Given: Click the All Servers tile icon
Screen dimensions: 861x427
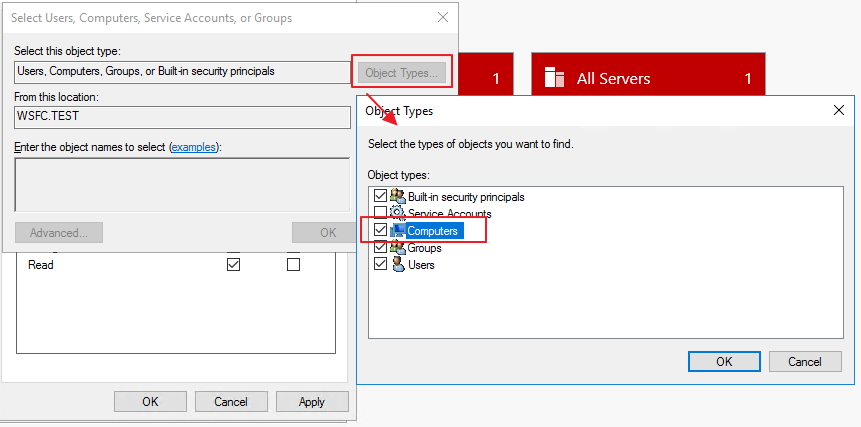Looking at the screenshot, I should coord(552,78).
